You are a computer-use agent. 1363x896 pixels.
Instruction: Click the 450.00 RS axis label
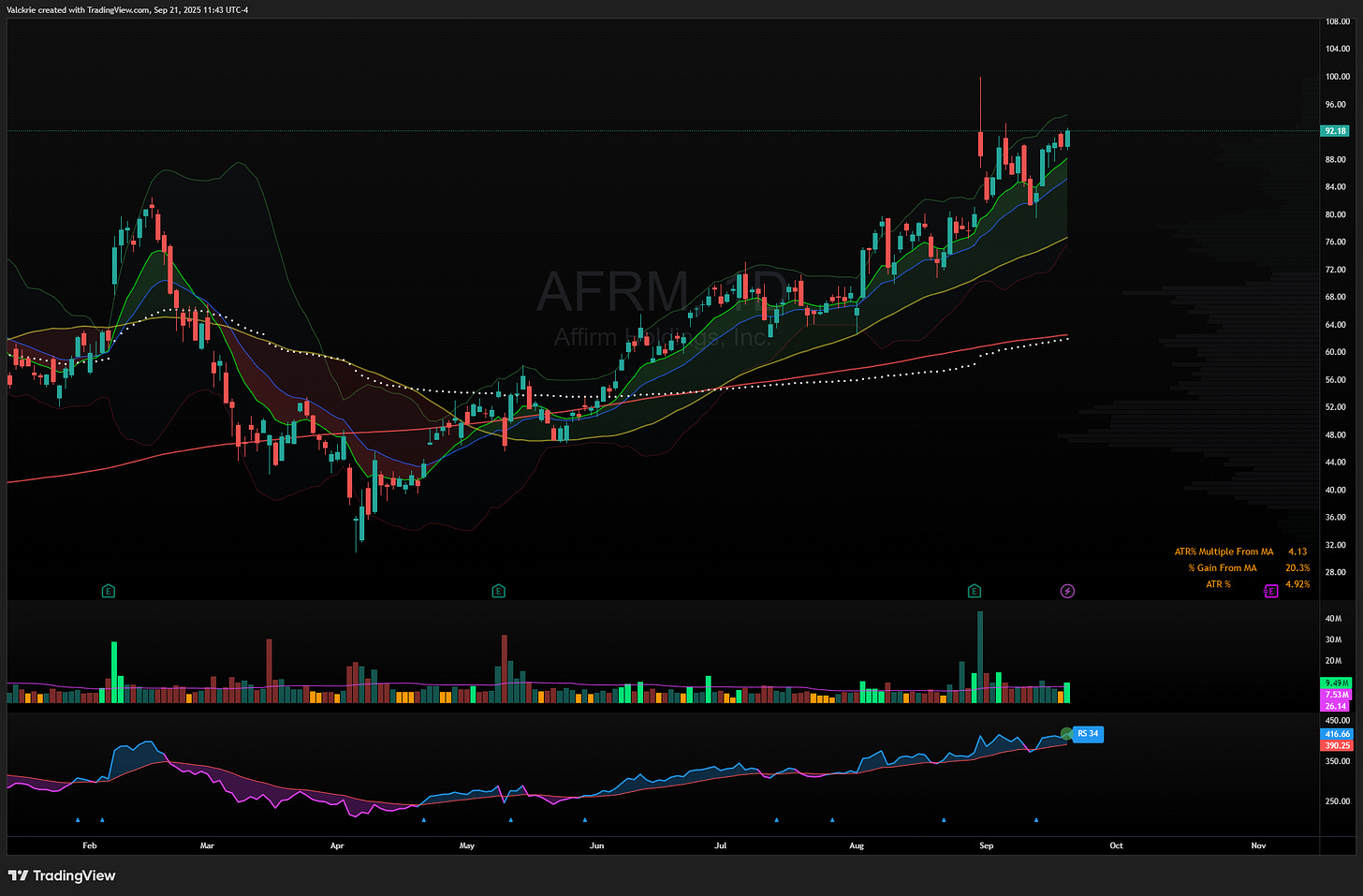point(1338,720)
